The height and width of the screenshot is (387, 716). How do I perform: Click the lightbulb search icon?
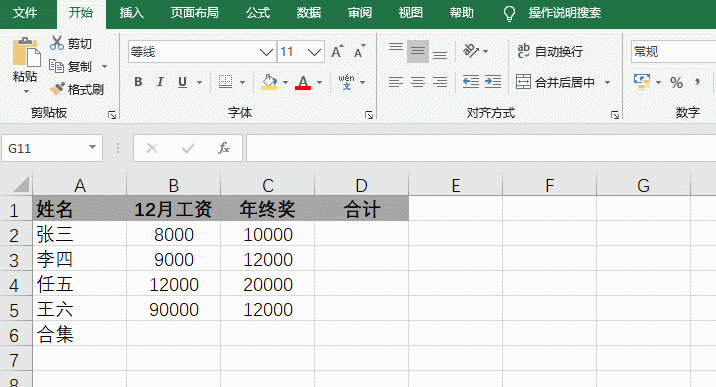[509, 14]
